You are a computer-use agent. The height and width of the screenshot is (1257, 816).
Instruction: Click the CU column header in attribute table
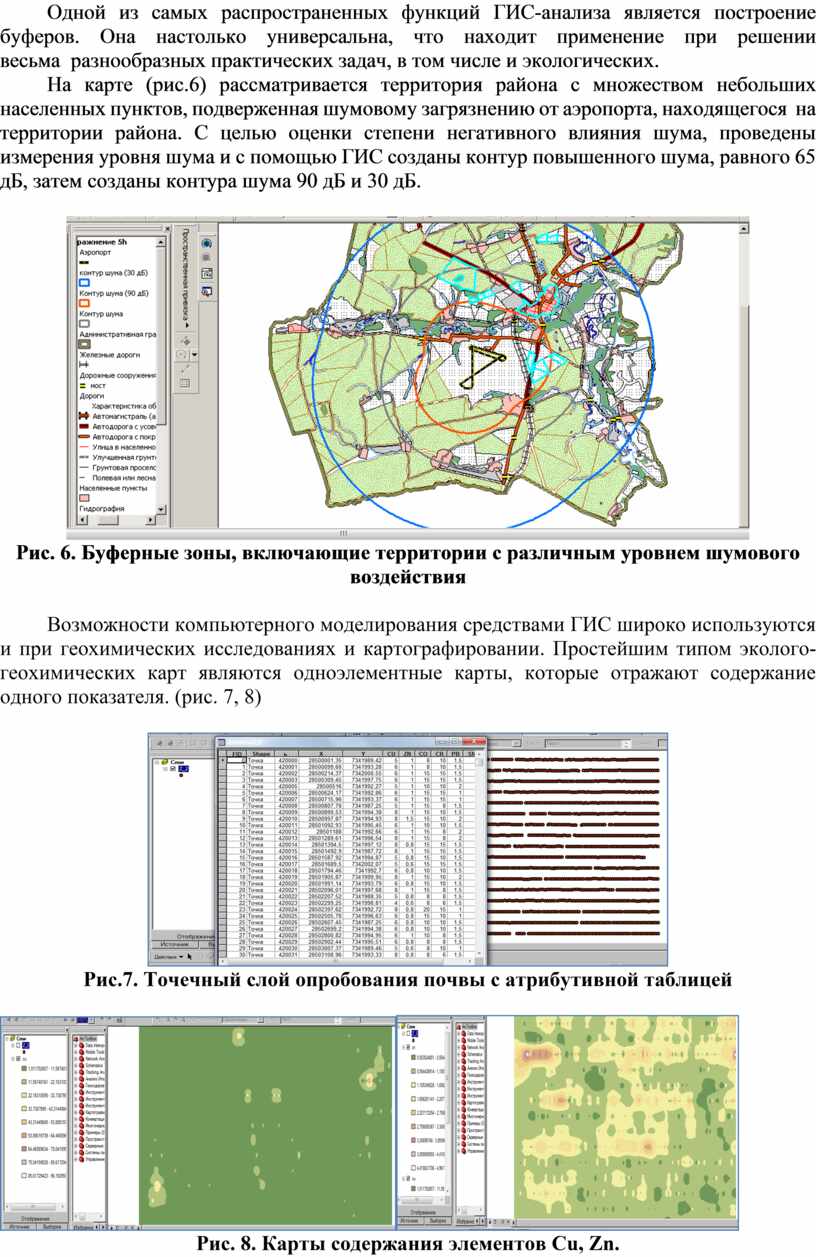click(391, 753)
